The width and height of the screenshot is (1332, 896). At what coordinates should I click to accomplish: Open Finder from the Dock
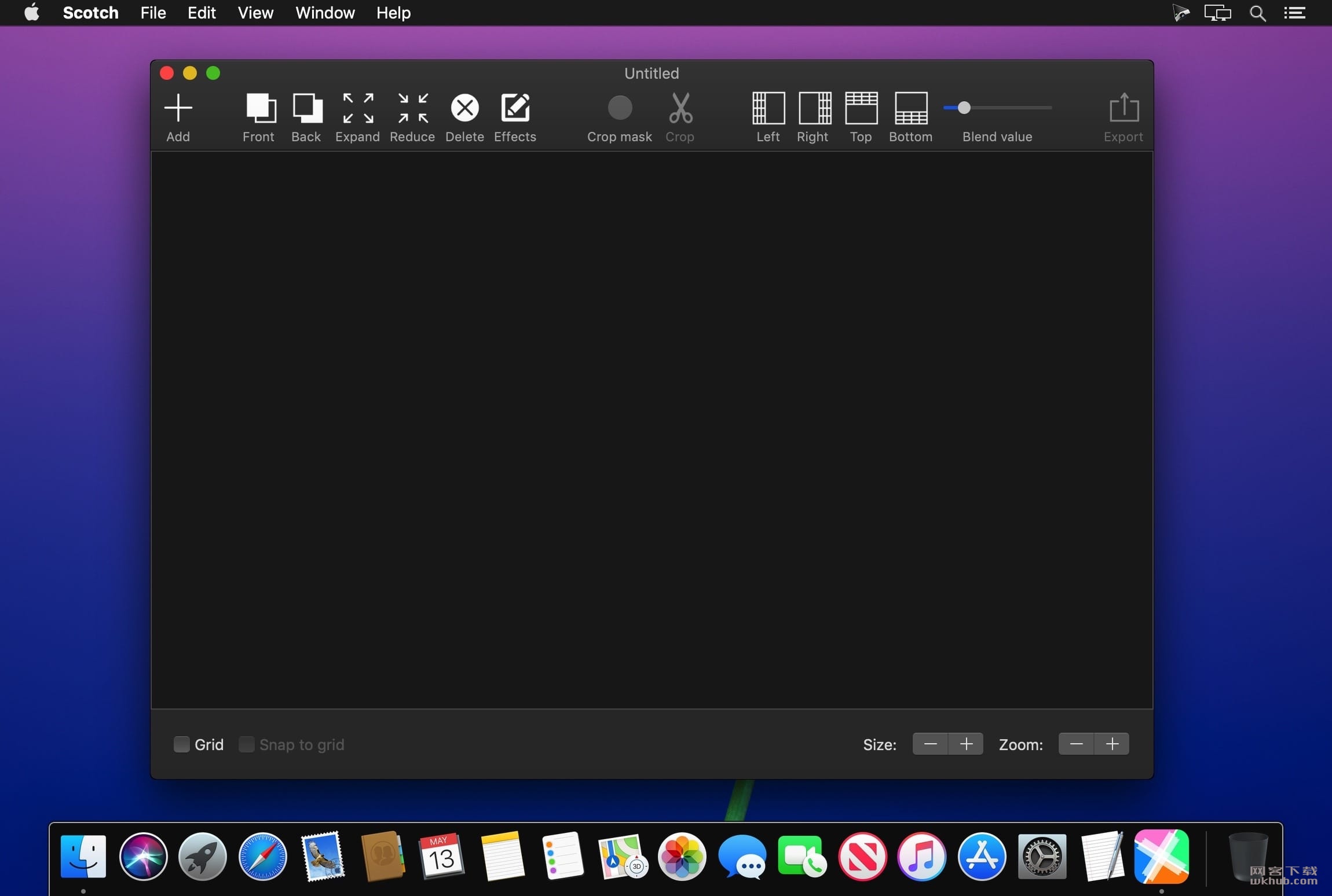pyautogui.click(x=83, y=857)
